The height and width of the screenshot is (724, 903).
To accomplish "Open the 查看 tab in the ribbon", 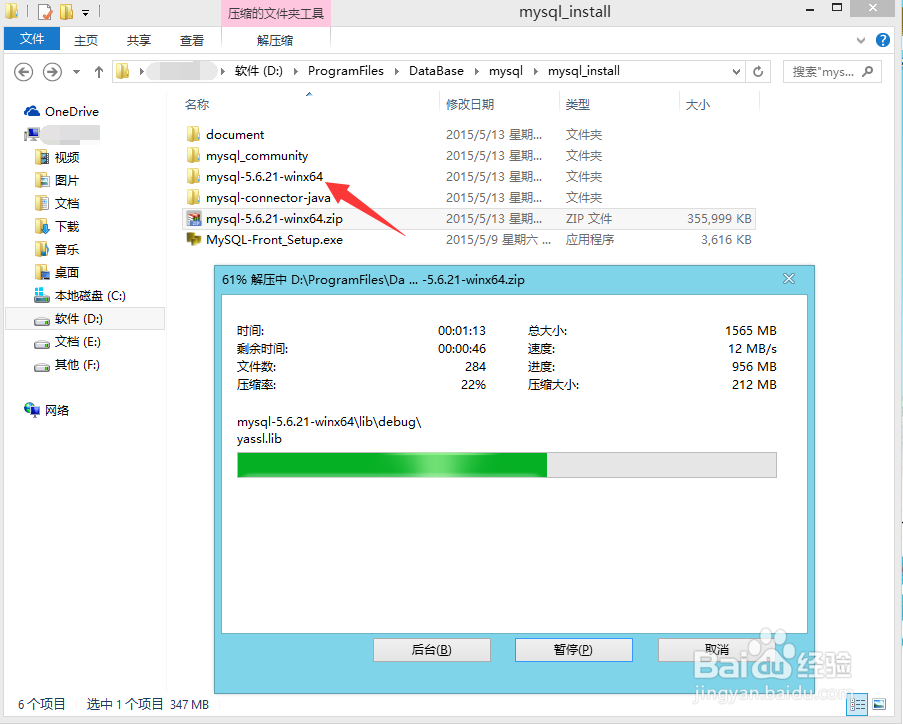I will [x=192, y=39].
